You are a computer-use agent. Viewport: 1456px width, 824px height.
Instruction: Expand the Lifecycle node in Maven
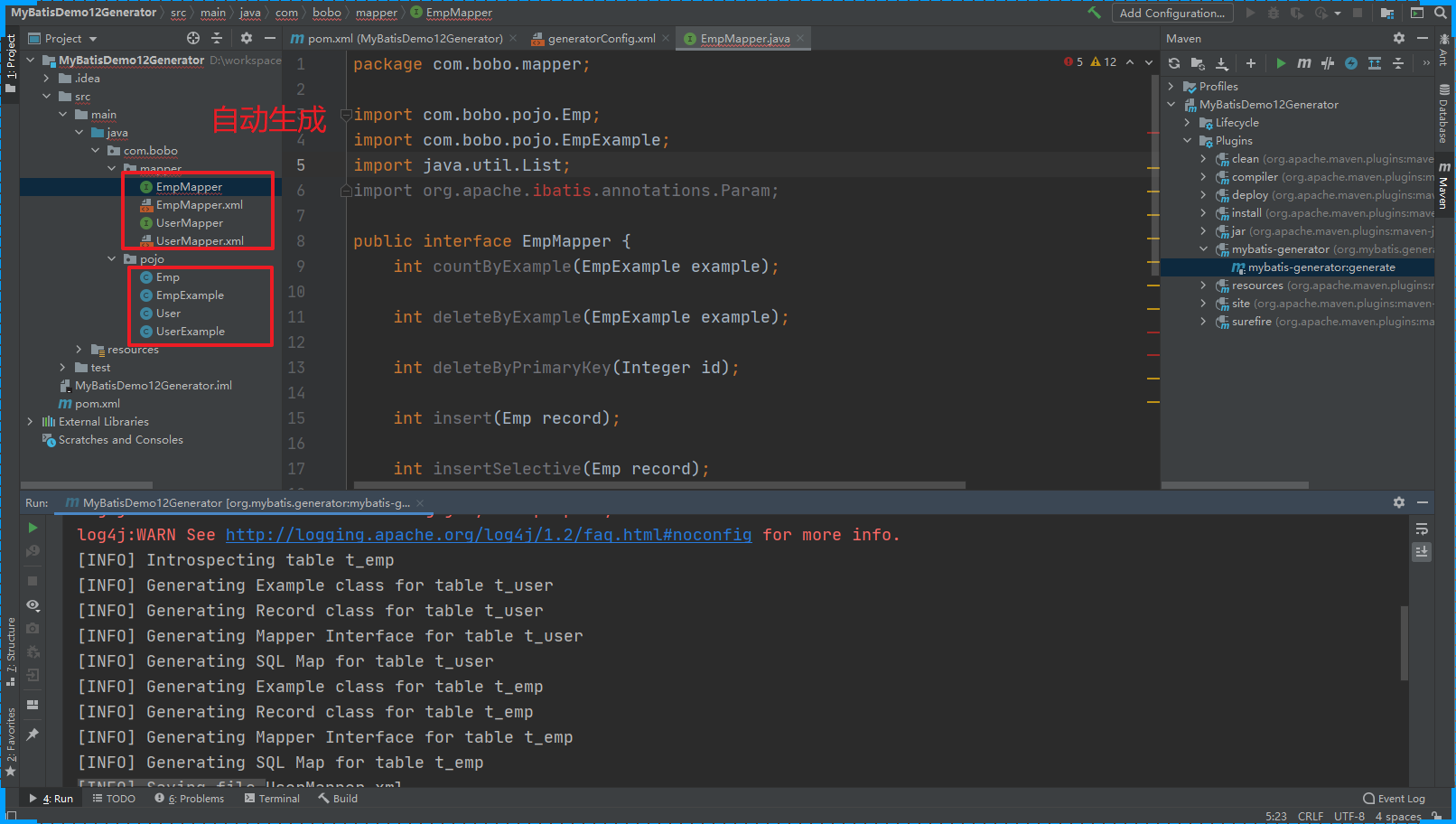point(1188,123)
